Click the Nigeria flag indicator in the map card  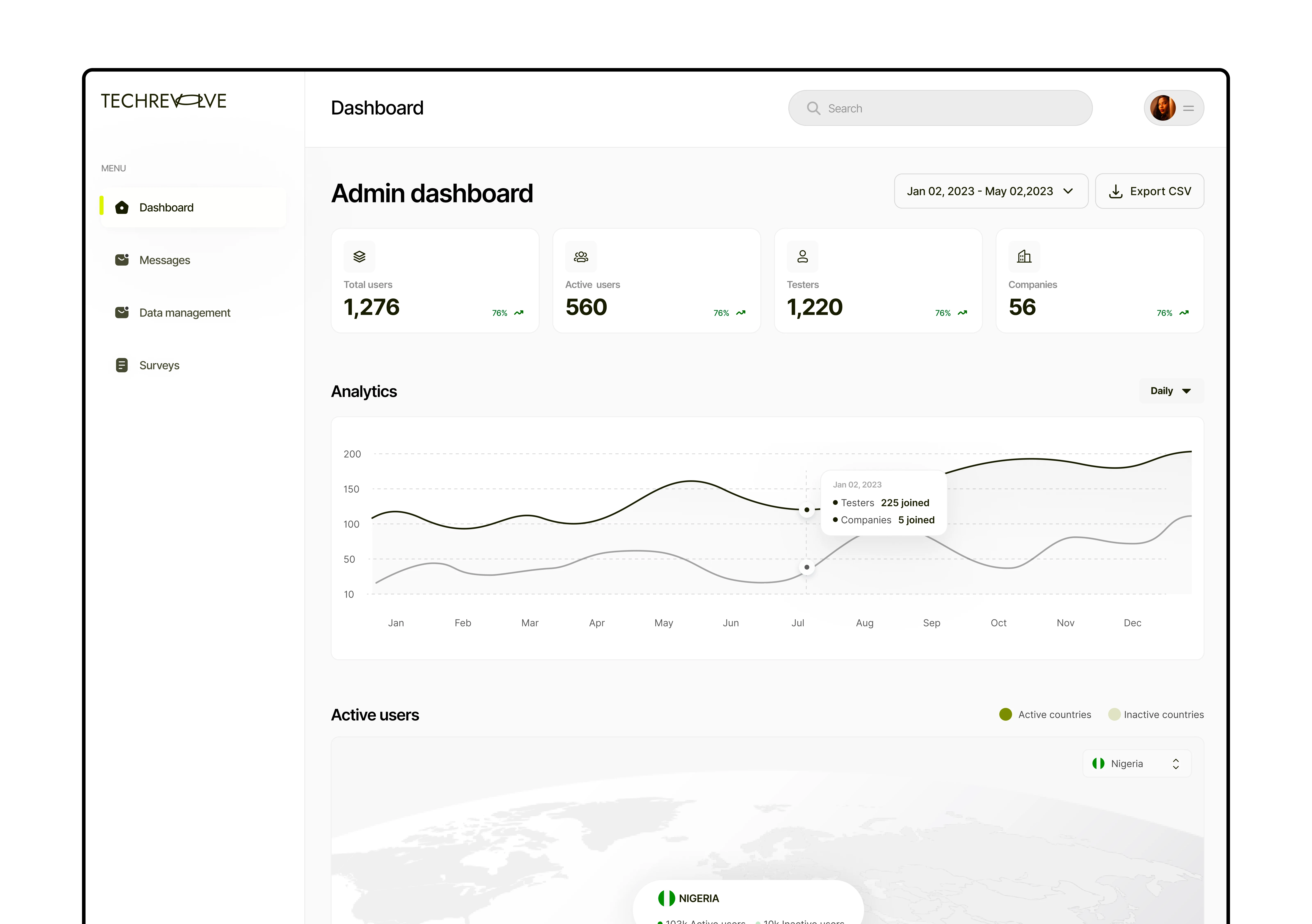[1098, 764]
